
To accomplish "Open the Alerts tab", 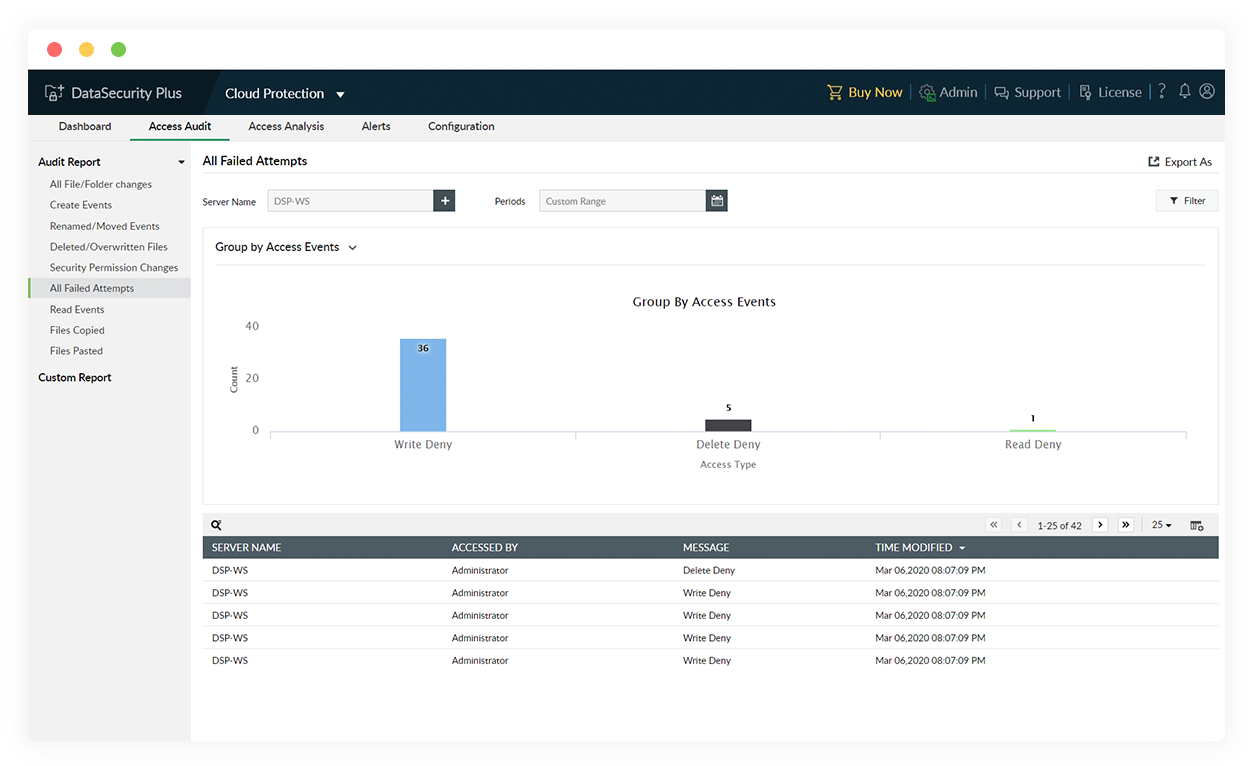I will (x=376, y=127).
